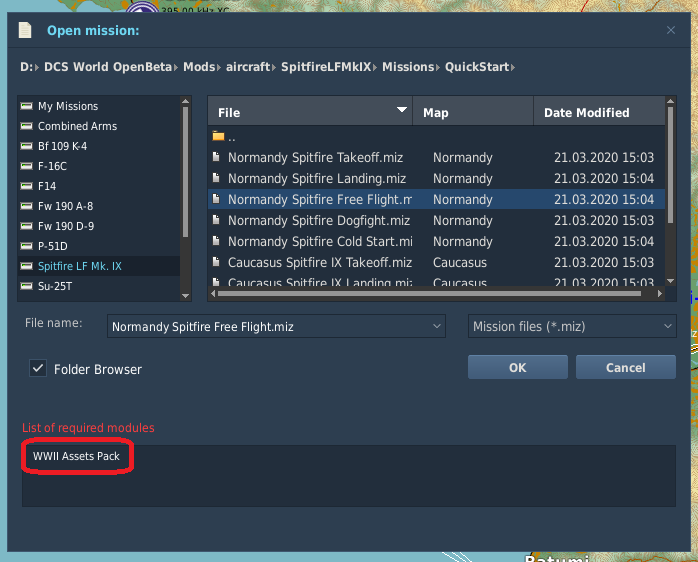Select Normandy Spitfire Takeoff.miz file
This screenshot has width=698, height=562.
tap(436, 157)
